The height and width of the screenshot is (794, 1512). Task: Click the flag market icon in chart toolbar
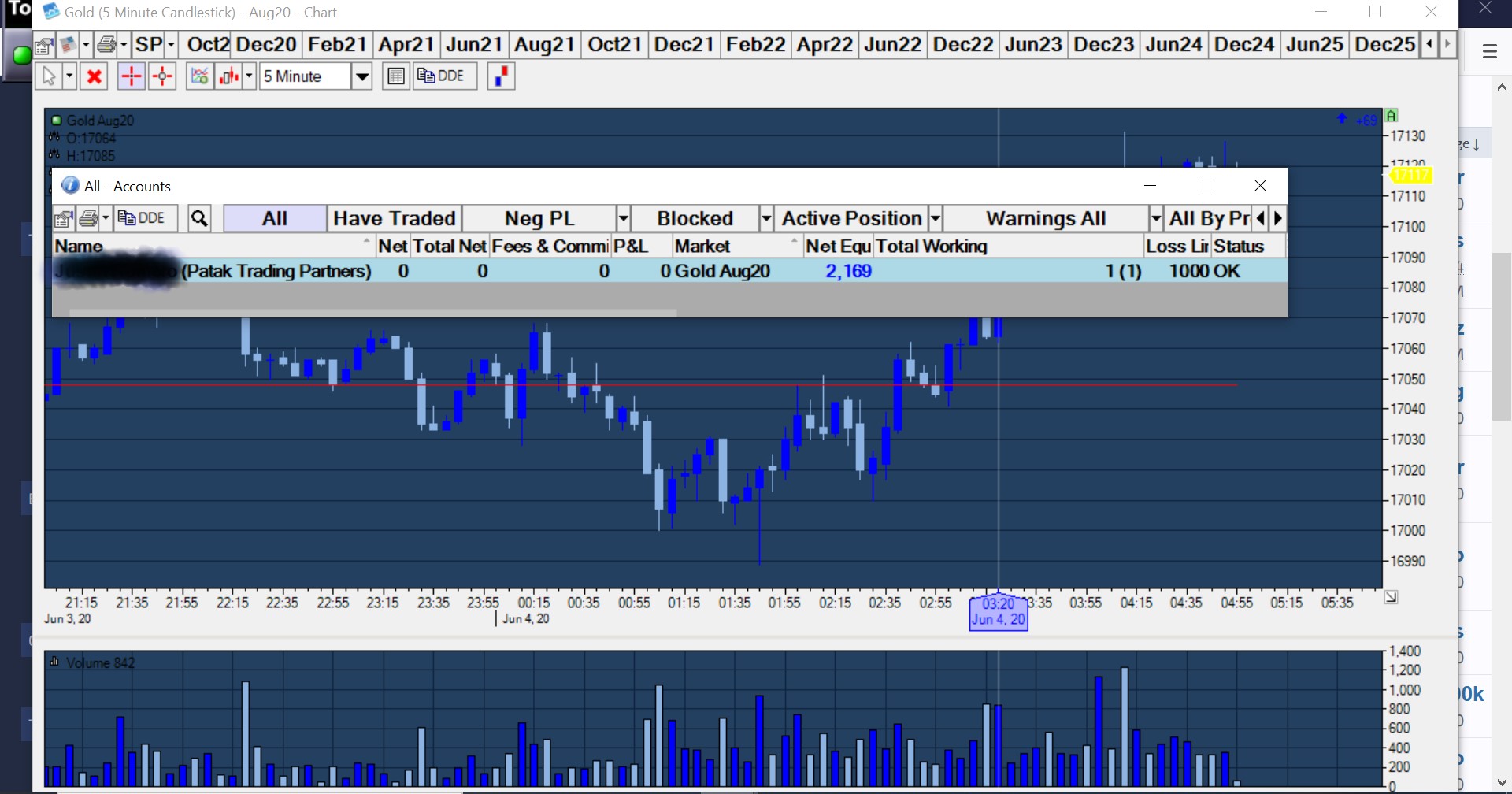pyautogui.click(x=69, y=46)
